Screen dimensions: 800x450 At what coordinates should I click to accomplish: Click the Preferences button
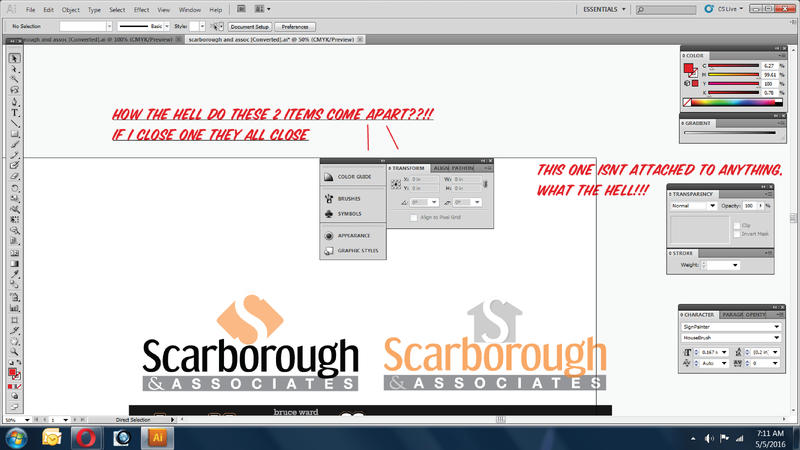click(x=295, y=27)
